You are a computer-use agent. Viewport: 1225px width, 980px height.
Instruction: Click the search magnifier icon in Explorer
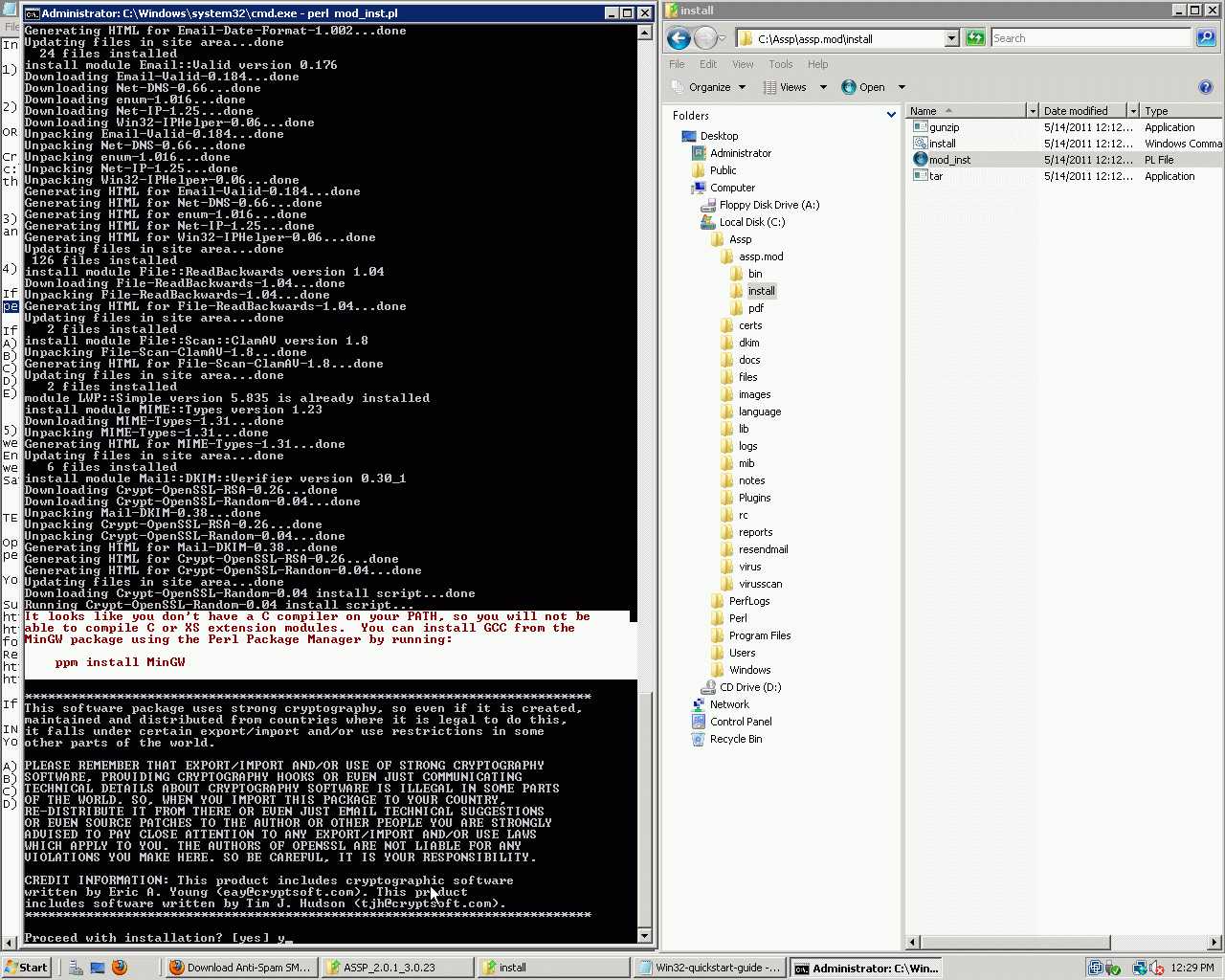pyautogui.click(x=1206, y=38)
